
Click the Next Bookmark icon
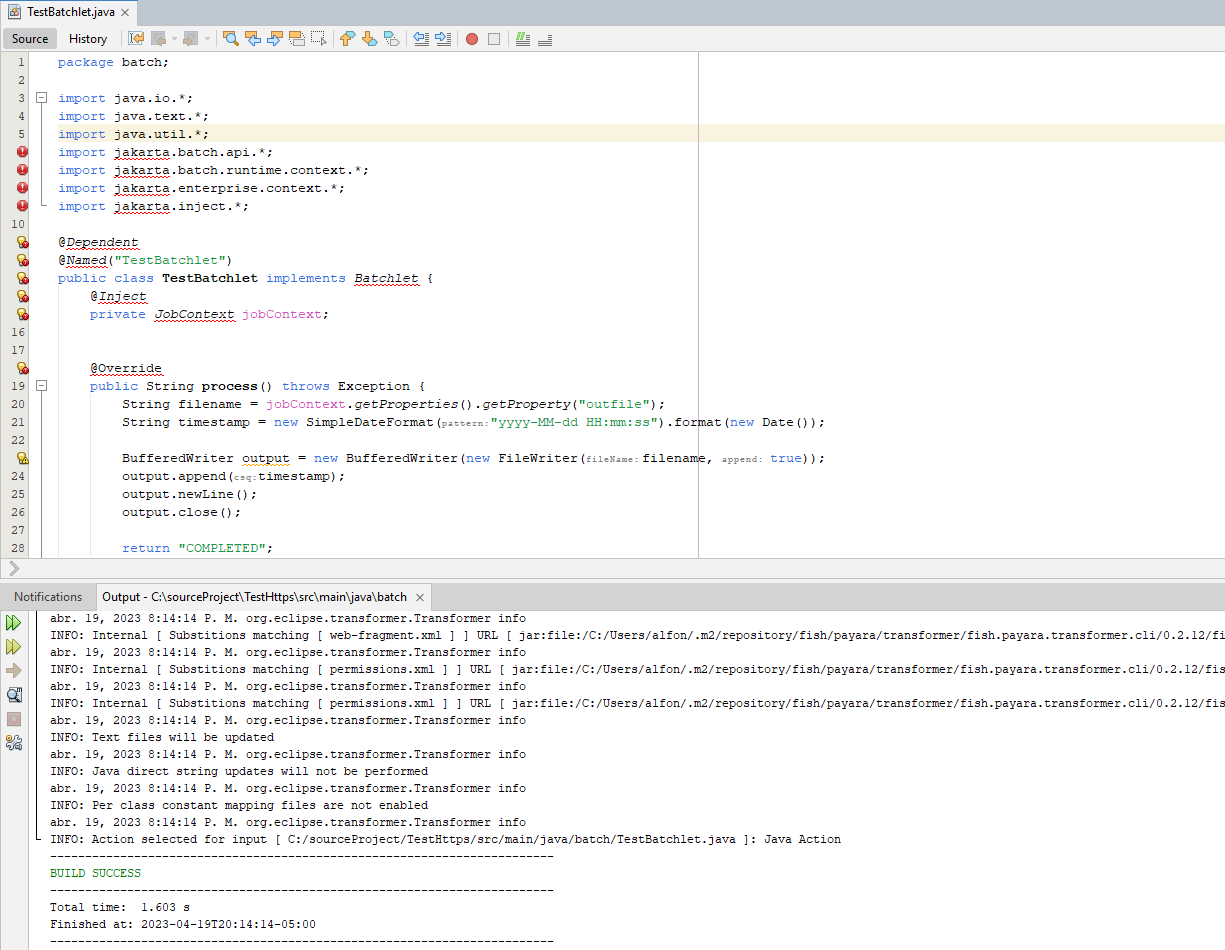click(368, 38)
